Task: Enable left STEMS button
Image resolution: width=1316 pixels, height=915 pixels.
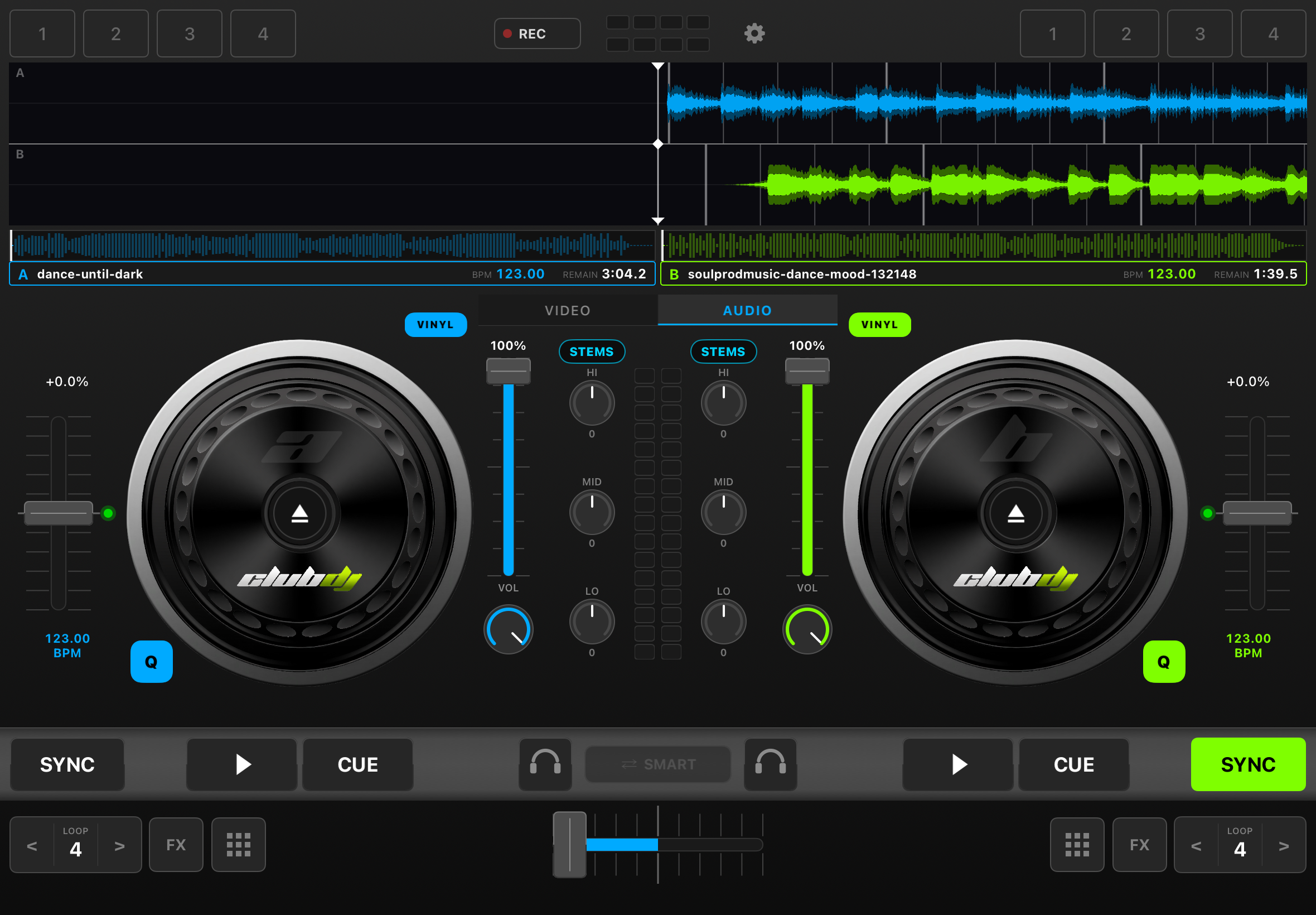Action: tap(591, 351)
